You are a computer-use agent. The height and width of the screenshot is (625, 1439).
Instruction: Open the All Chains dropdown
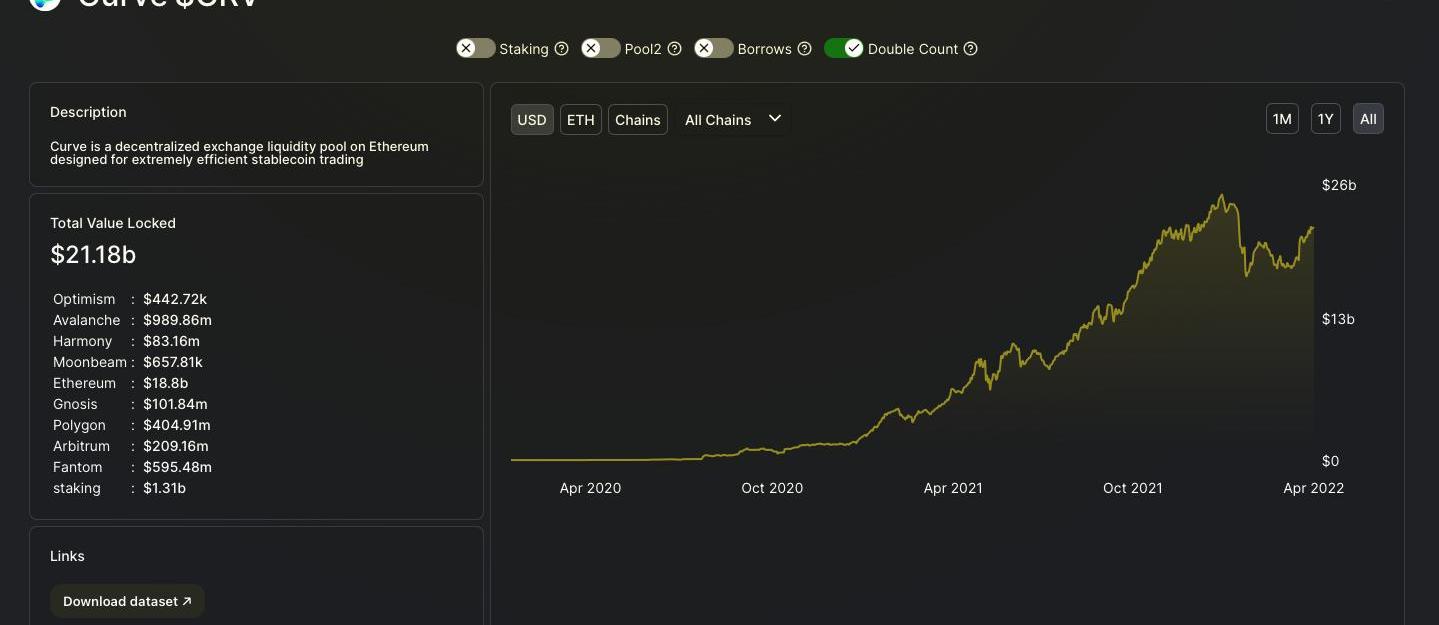[732, 119]
